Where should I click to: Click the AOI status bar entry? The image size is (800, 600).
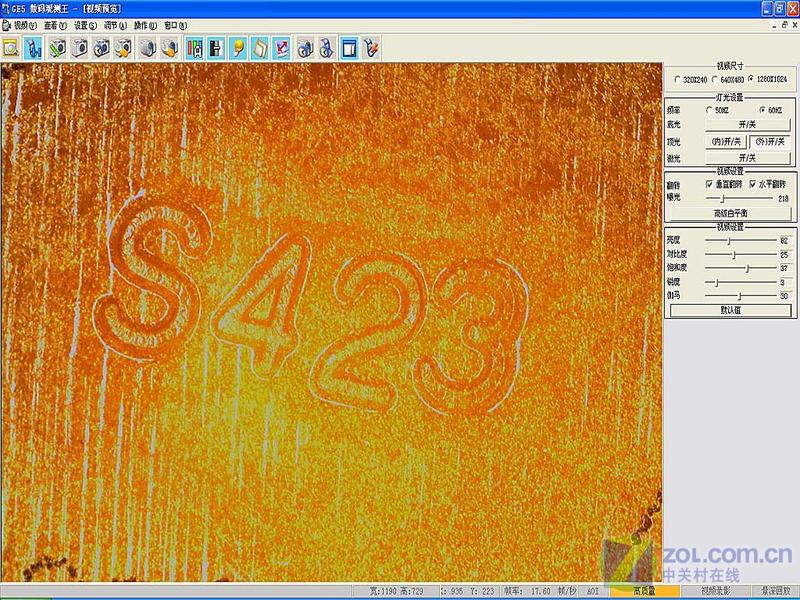(593, 591)
